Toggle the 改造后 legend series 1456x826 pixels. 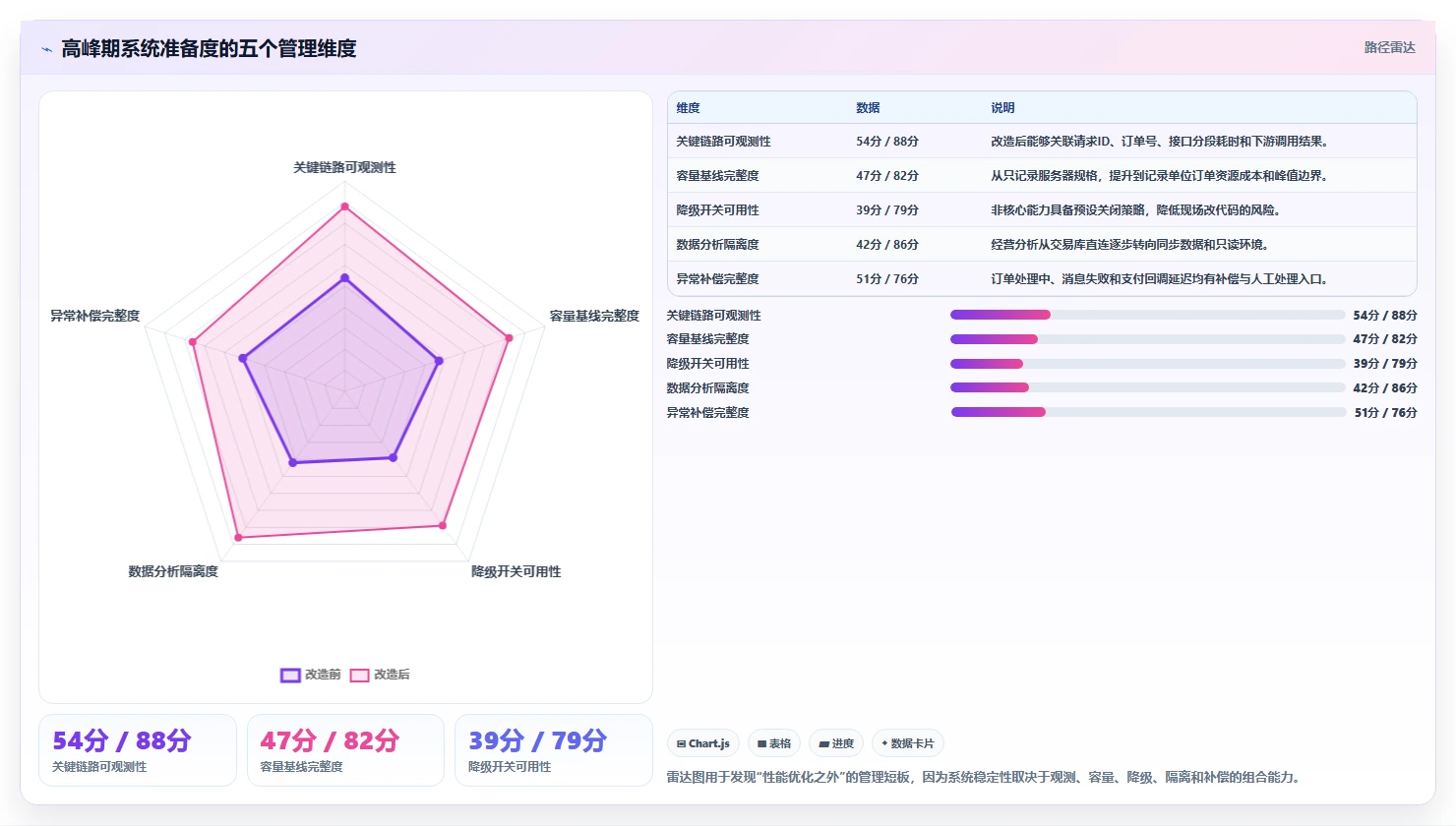pos(380,675)
